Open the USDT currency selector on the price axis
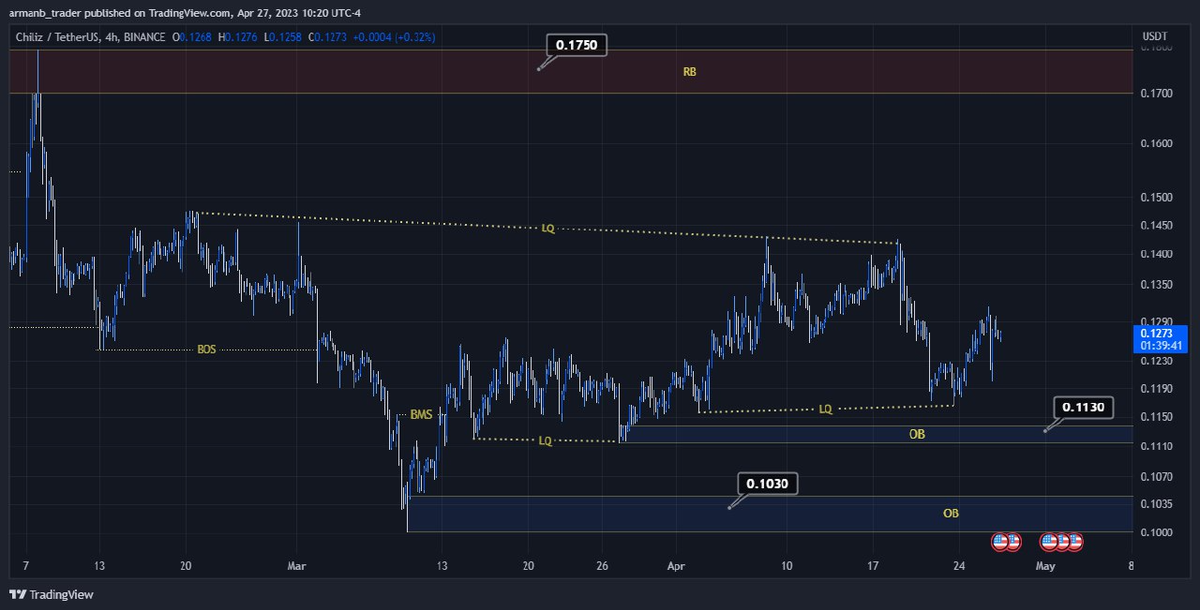The image size is (1200, 610). [1155, 36]
